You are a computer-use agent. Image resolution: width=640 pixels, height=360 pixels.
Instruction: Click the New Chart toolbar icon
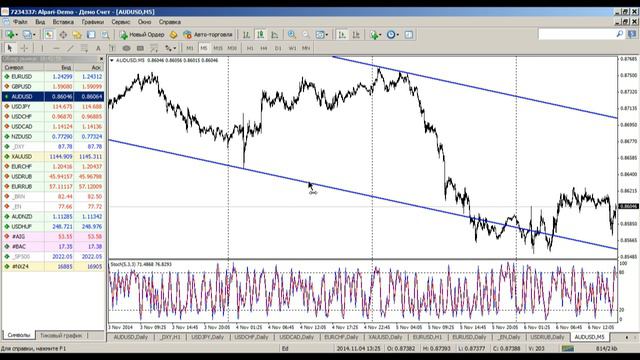10,35
